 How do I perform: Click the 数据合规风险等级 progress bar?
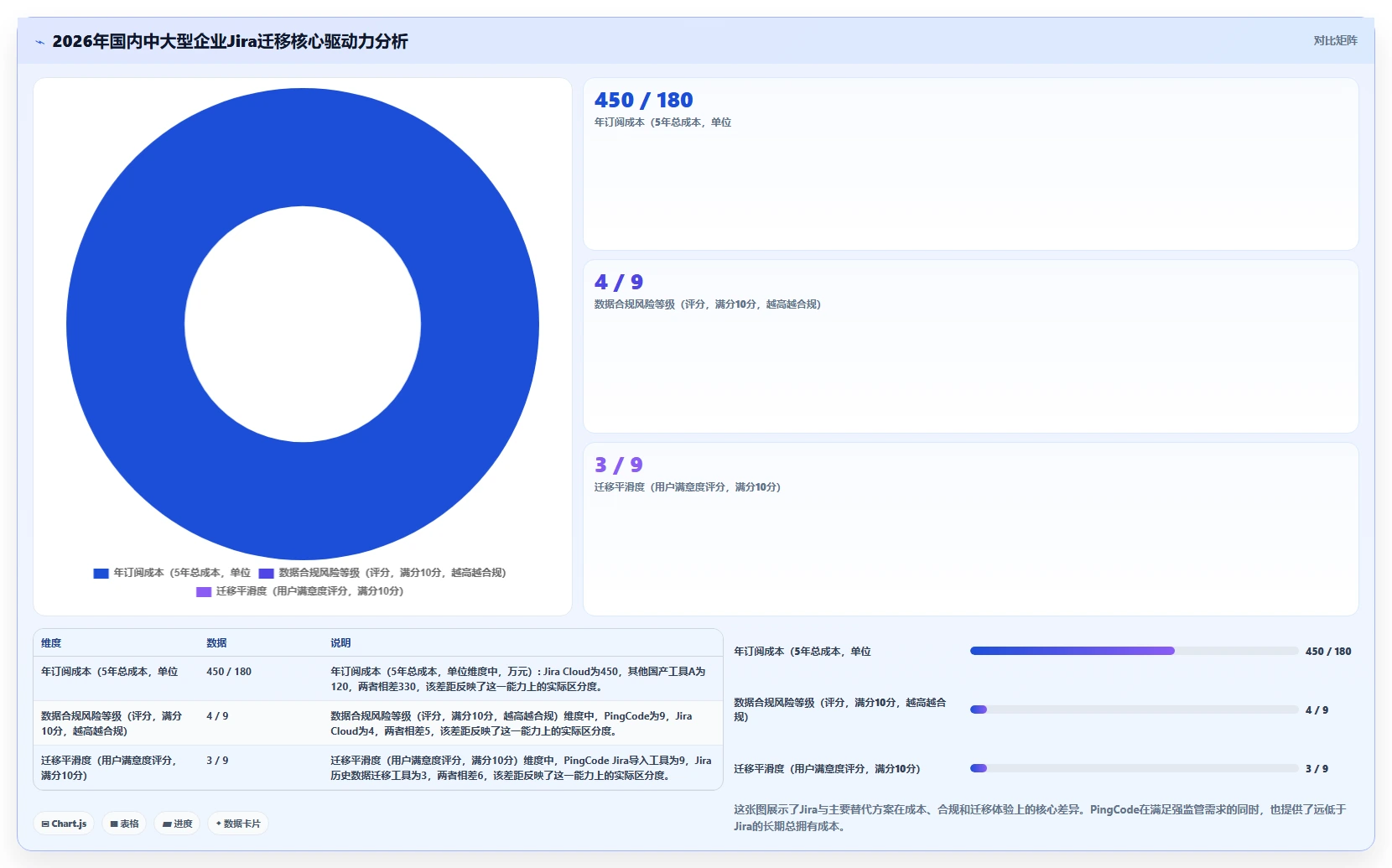point(1134,709)
